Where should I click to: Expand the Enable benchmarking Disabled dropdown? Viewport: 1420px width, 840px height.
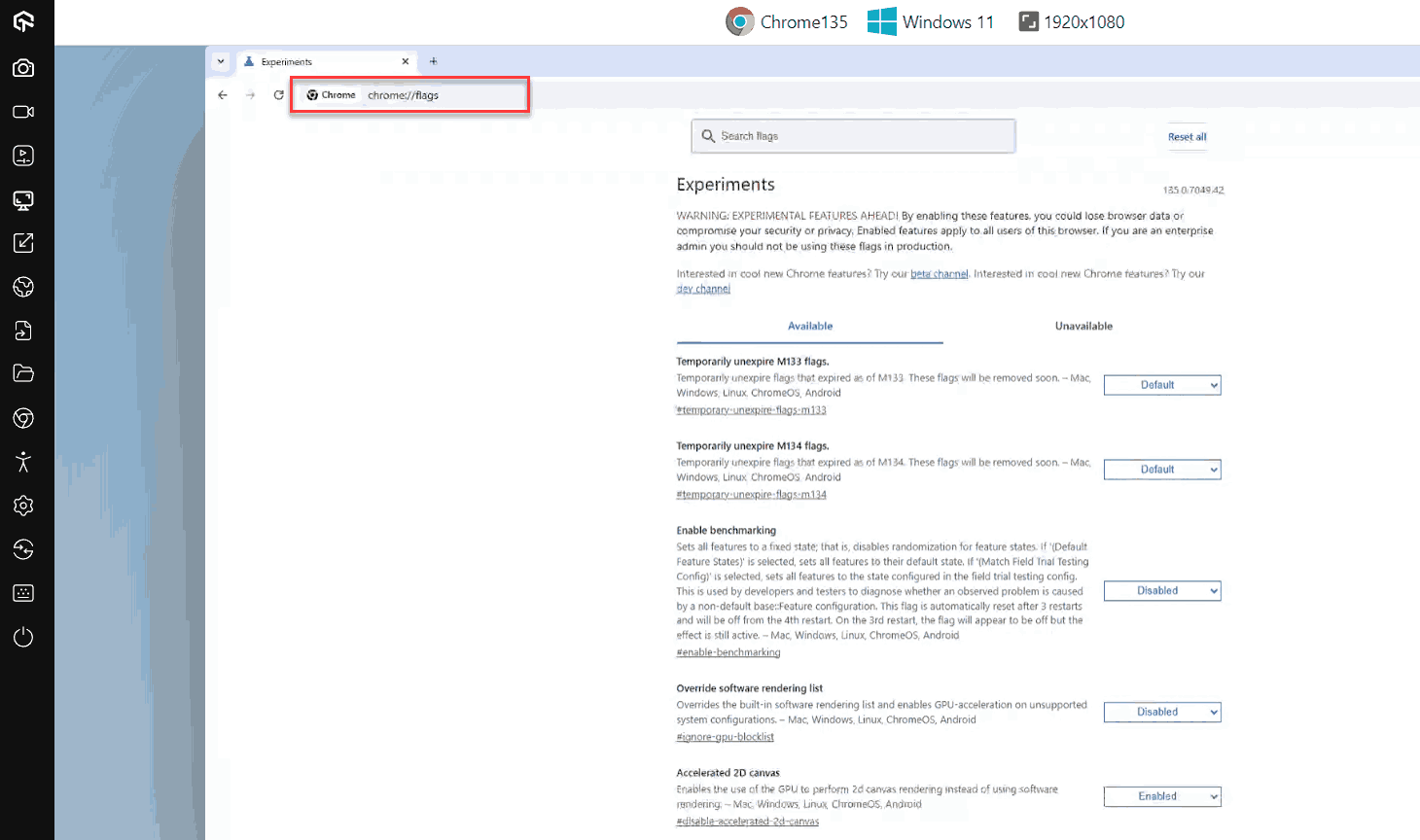tap(1161, 591)
